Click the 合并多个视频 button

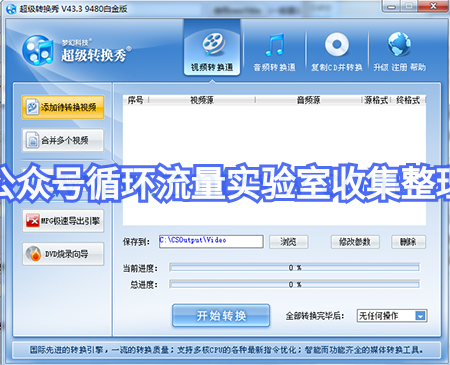pyautogui.click(x=63, y=140)
